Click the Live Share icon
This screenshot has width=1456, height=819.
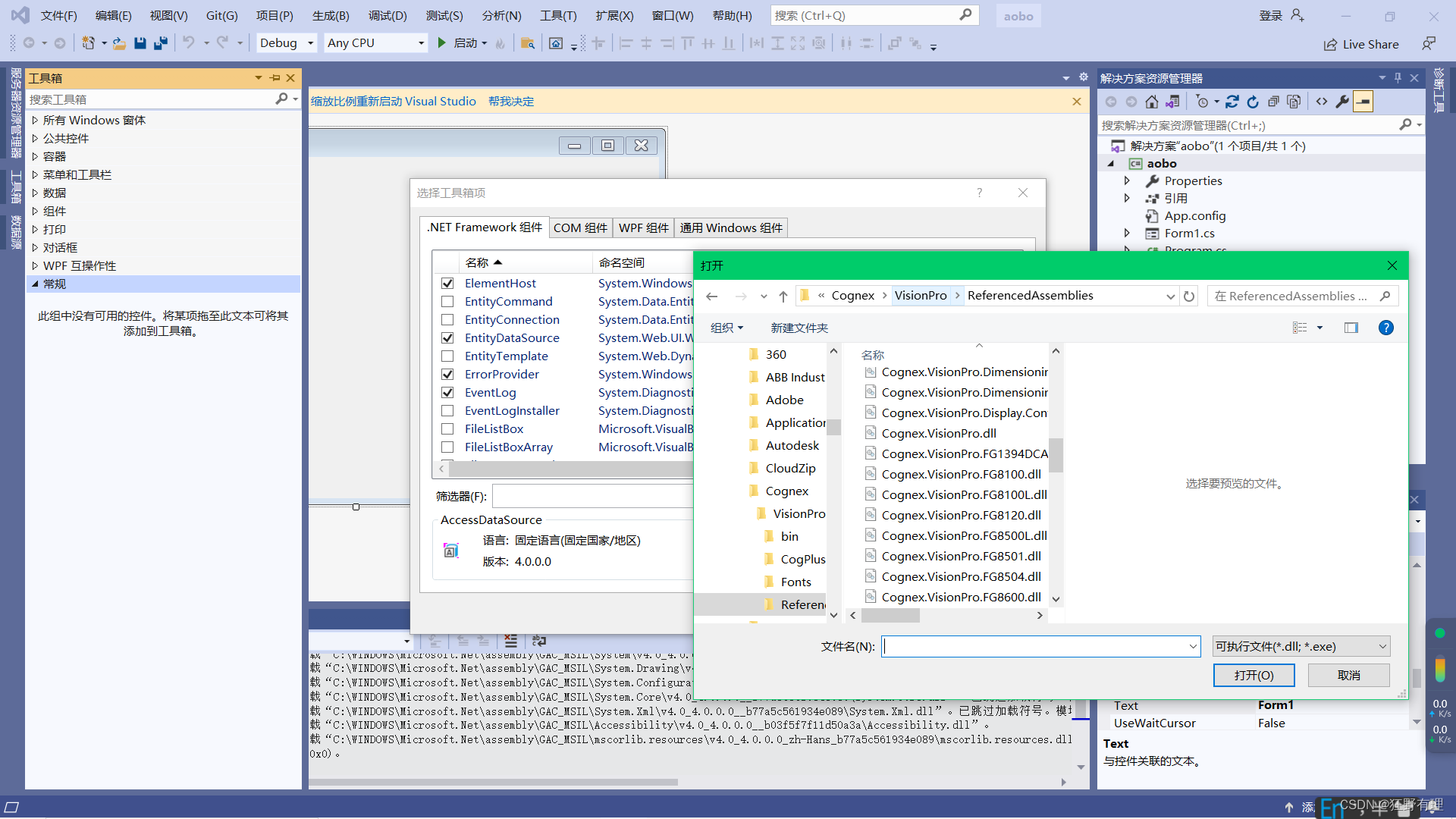tap(1332, 44)
